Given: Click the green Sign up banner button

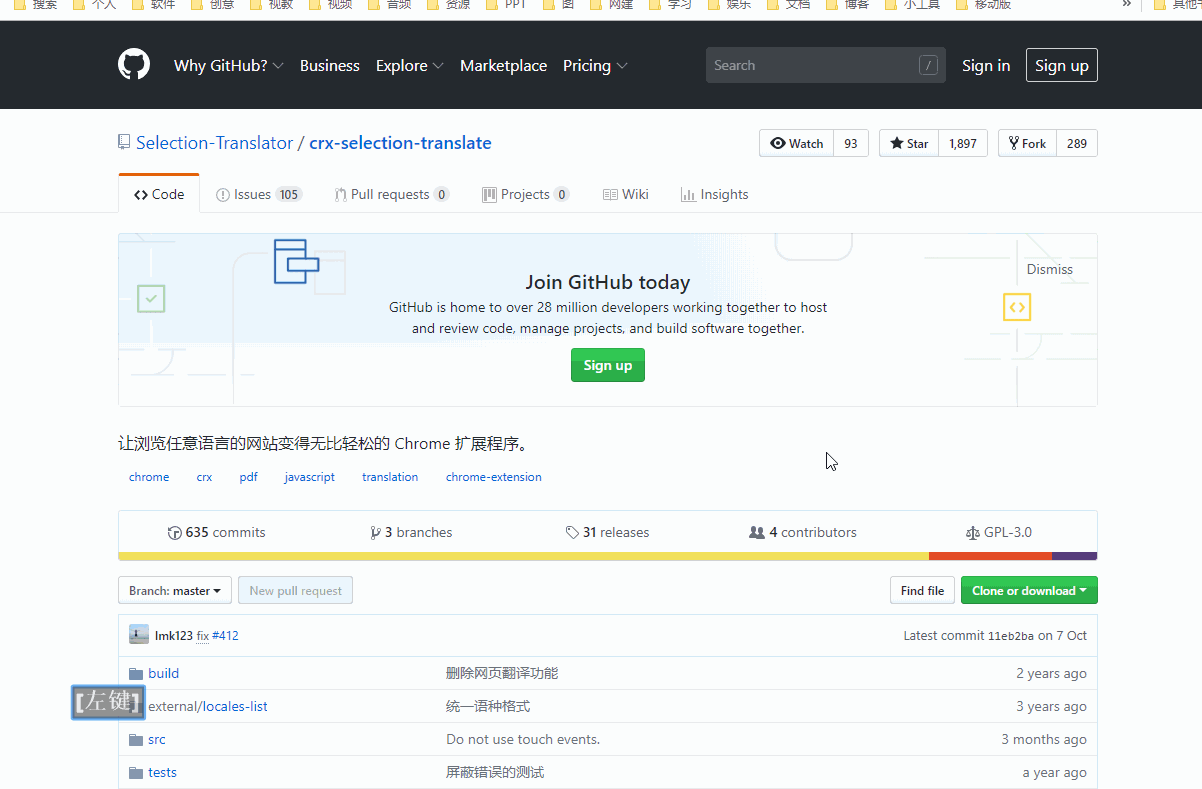Looking at the screenshot, I should pos(608,365).
